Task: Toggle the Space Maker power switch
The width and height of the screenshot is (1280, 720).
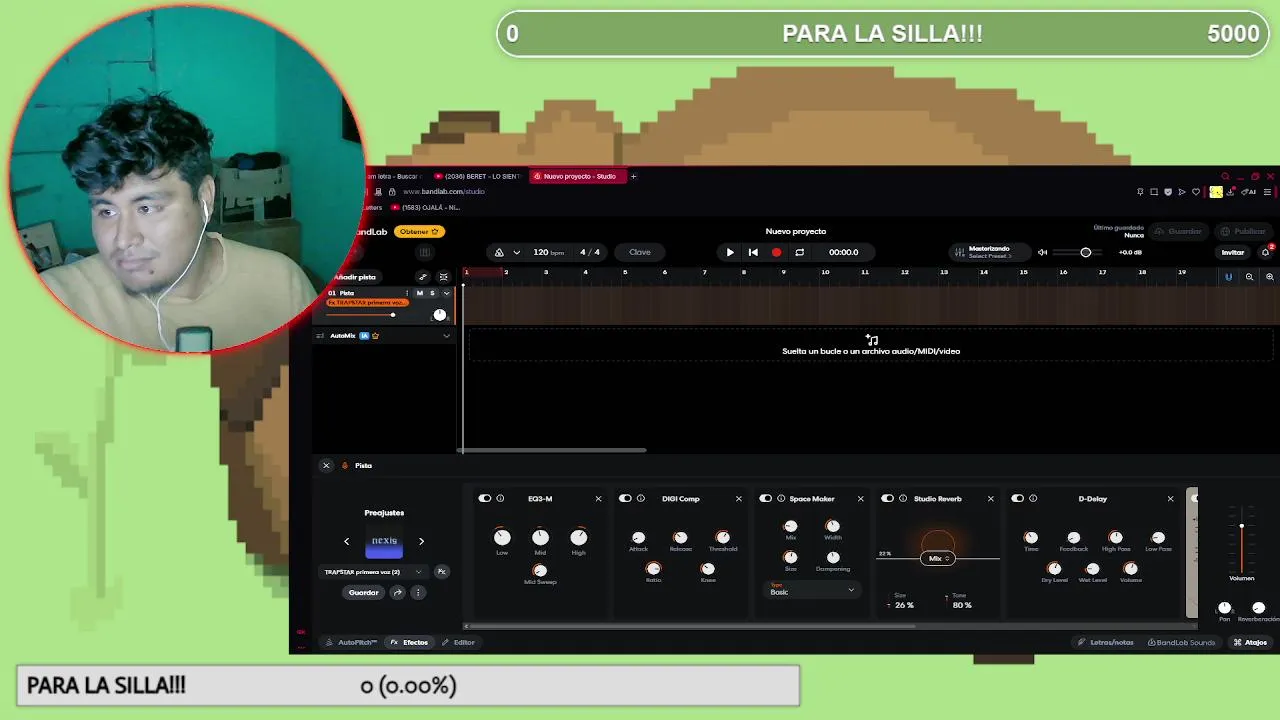Action: [766, 498]
